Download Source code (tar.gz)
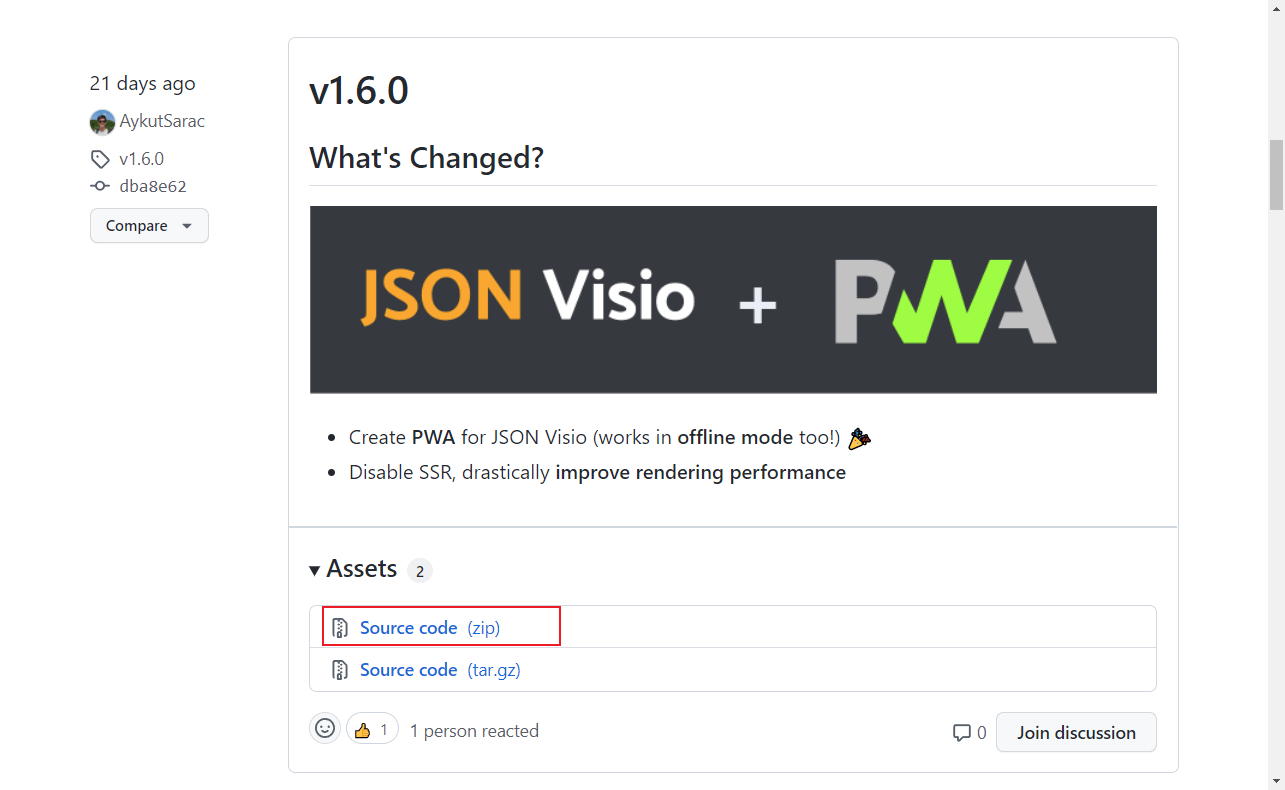The height and width of the screenshot is (790, 1285). pyautogui.click(x=440, y=670)
